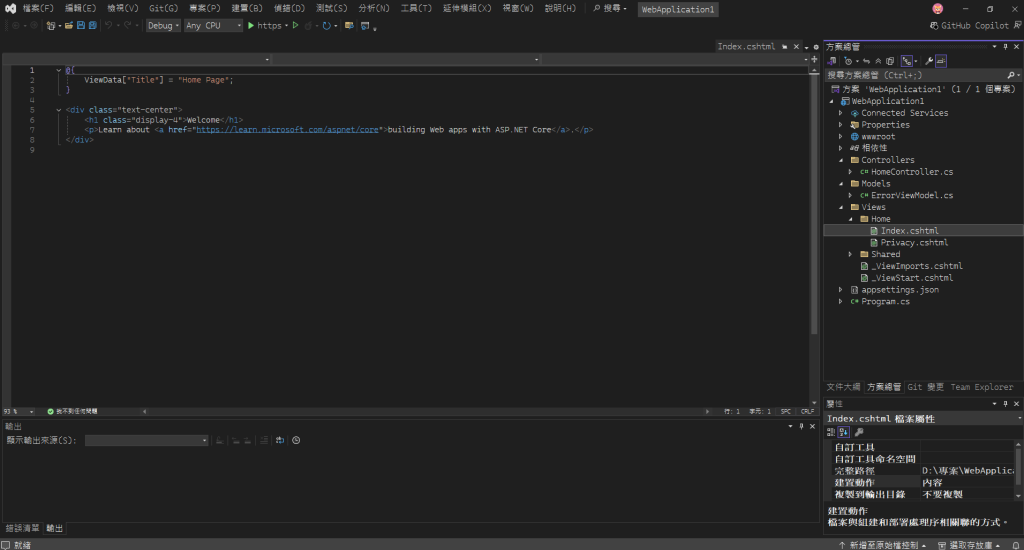
Task: Expand the Shared folder
Action: tap(850, 254)
